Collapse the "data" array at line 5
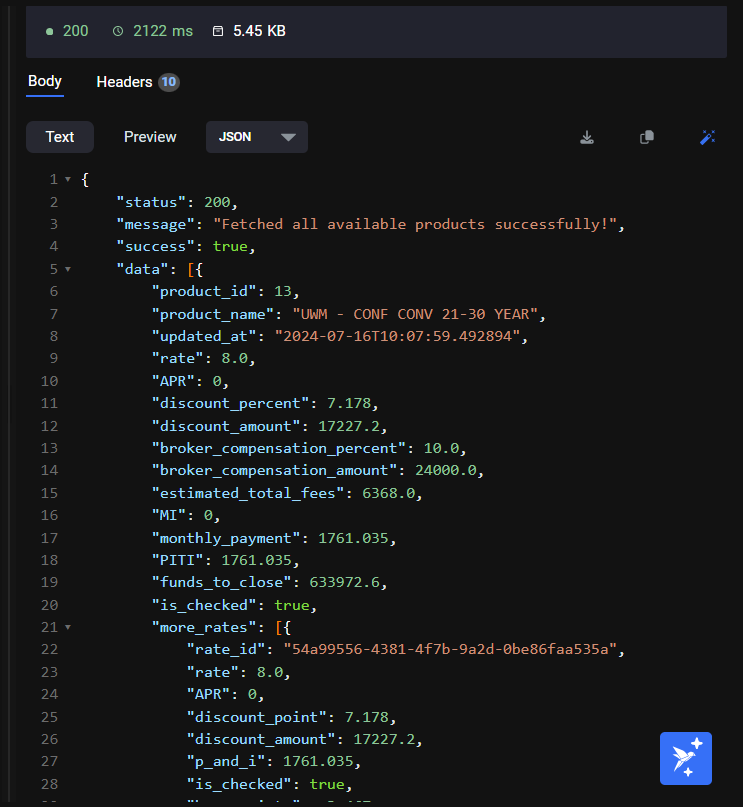The height and width of the screenshot is (807, 743). [x=67, y=269]
